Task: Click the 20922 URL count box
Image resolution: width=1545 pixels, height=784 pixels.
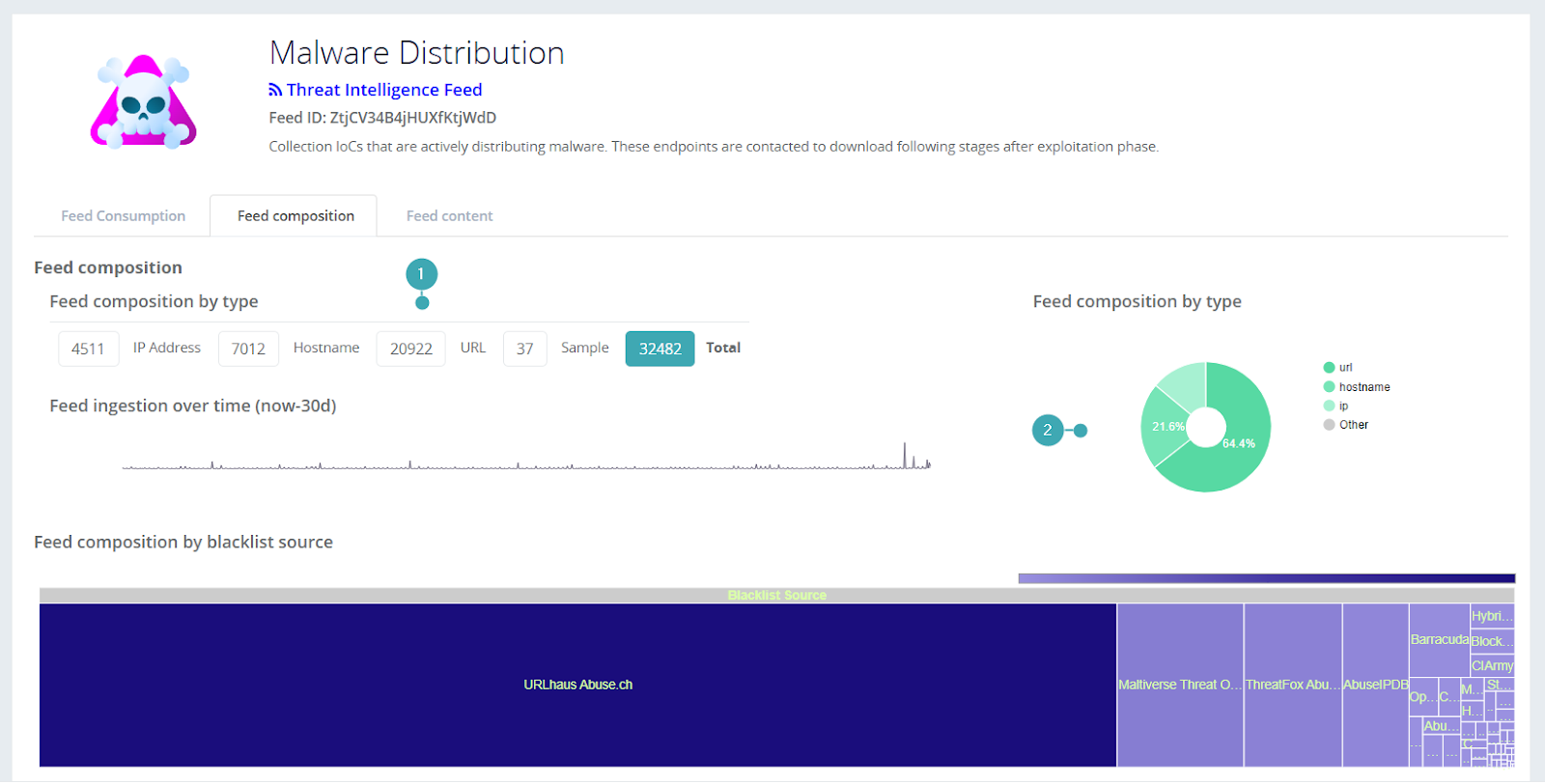Action: pyautogui.click(x=410, y=349)
